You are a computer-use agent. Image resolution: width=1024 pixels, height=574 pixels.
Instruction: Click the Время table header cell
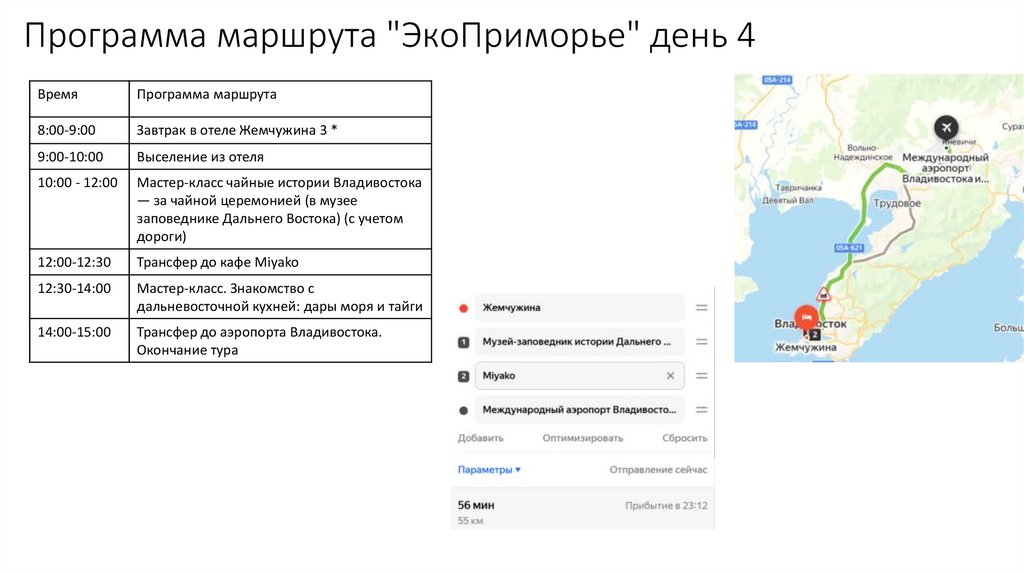tap(79, 99)
